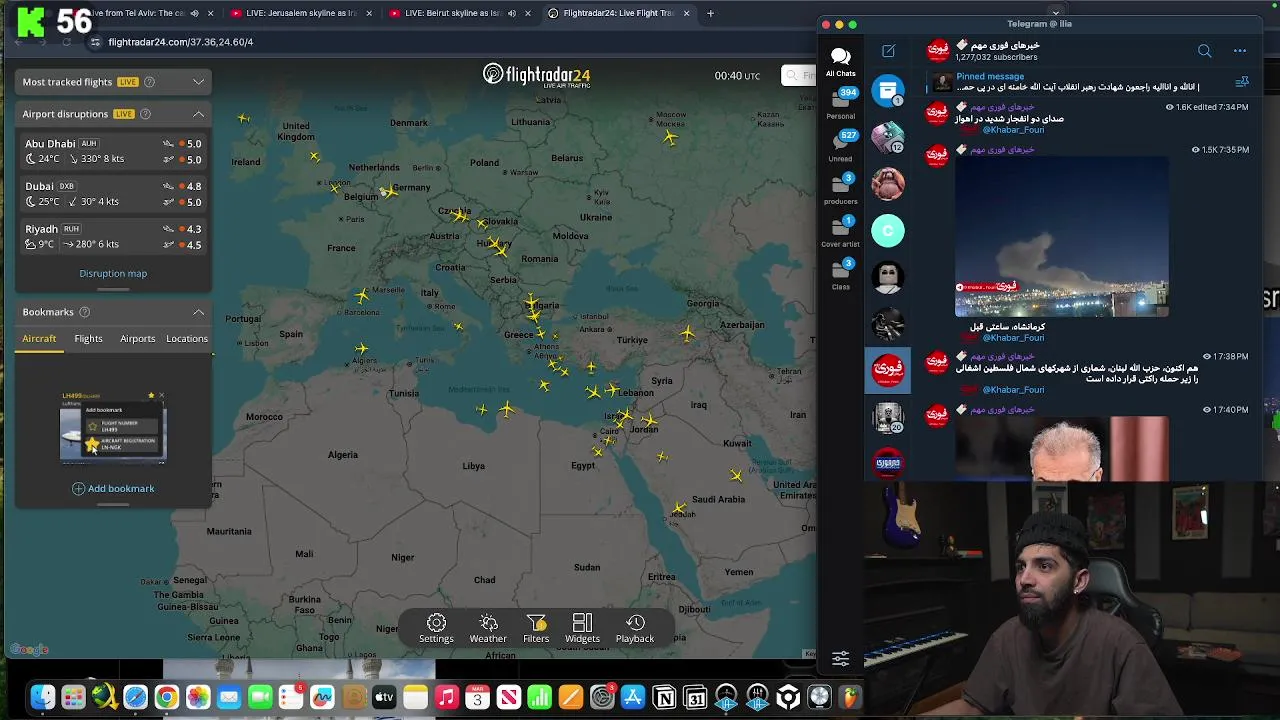Image resolution: width=1280 pixels, height=720 pixels.
Task: Mute the Tel Aviv live tab audio
Action: pos(194,13)
